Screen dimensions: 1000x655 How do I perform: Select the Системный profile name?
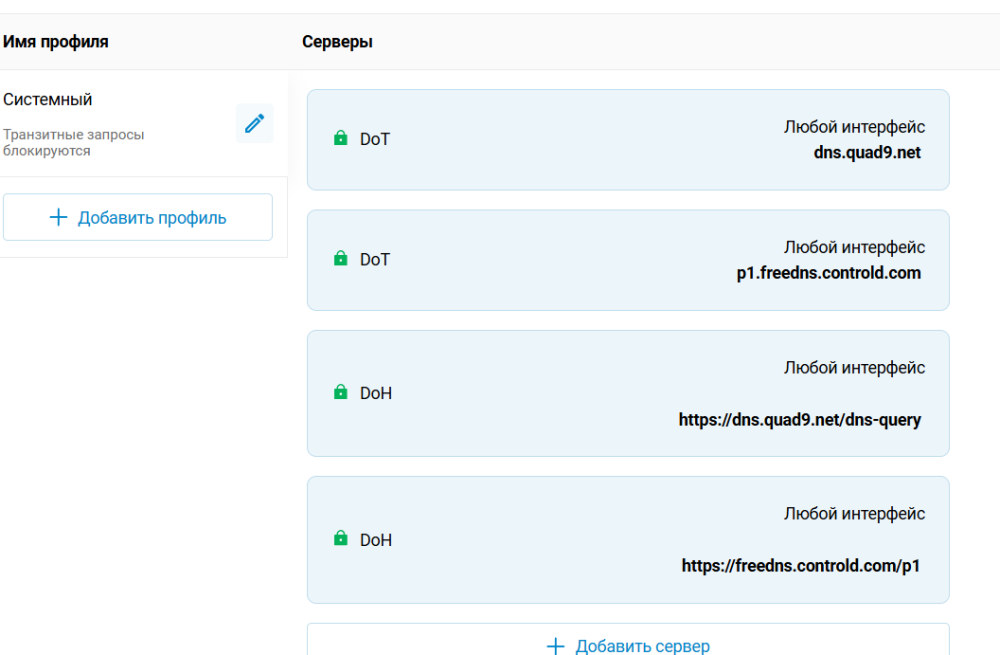pos(48,100)
